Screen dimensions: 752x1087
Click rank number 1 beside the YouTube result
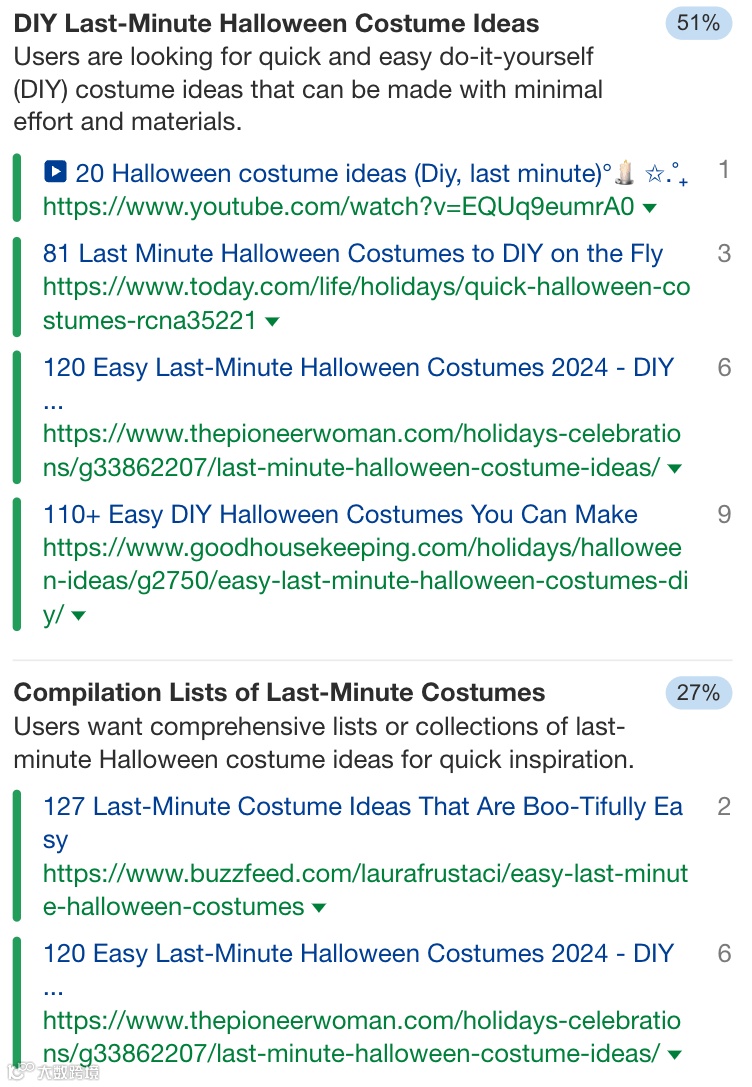724,170
